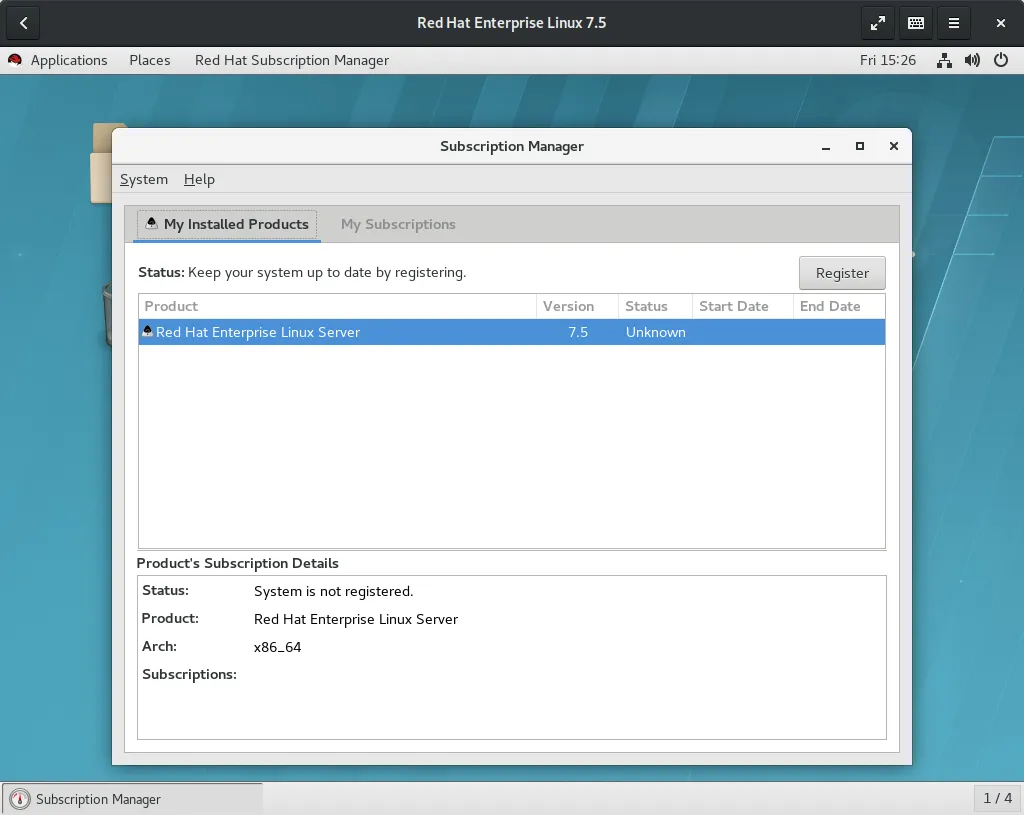Open the volume speaker icon

coord(972,60)
